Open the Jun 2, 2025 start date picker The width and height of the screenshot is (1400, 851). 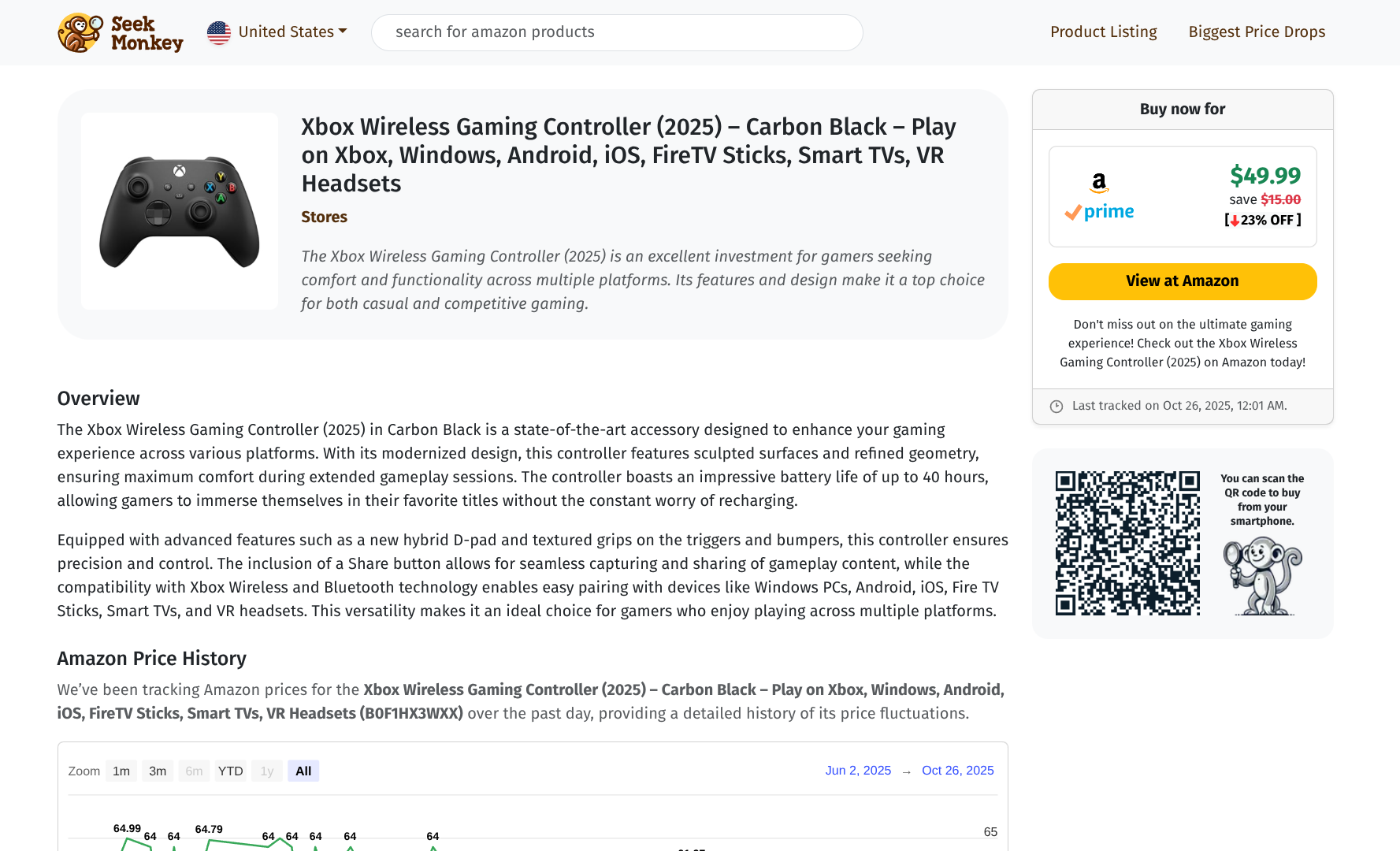tap(858, 770)
